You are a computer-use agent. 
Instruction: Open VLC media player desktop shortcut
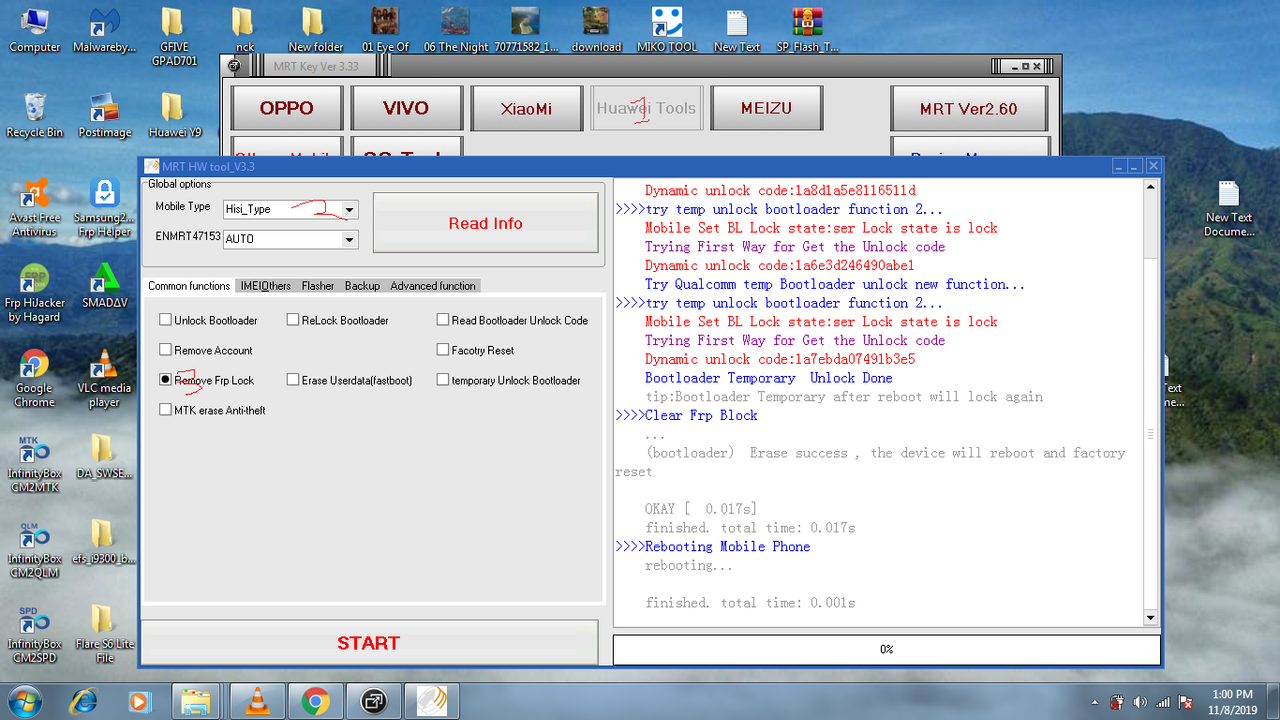[104, 378]
